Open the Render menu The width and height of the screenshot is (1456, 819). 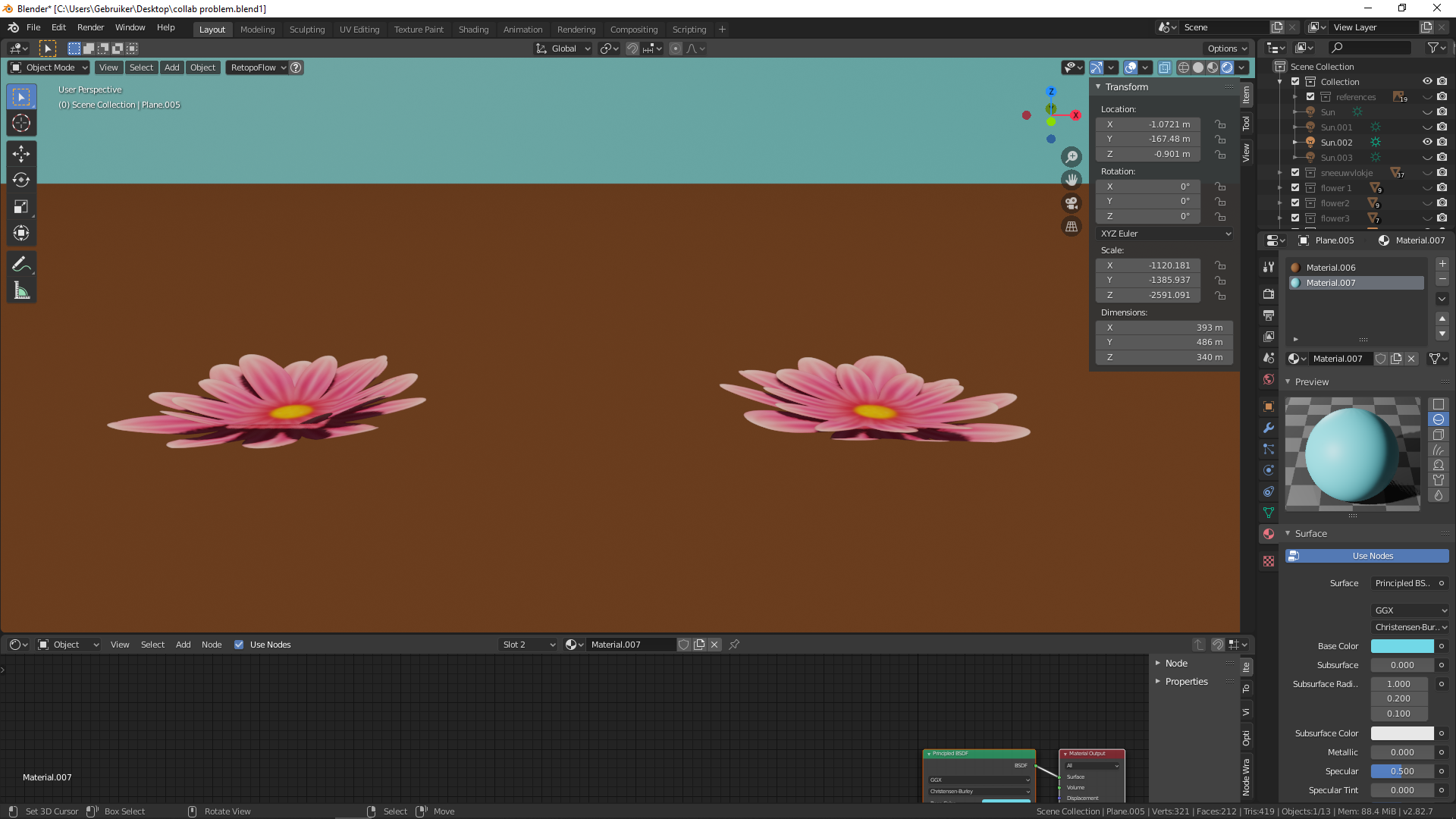90,27
